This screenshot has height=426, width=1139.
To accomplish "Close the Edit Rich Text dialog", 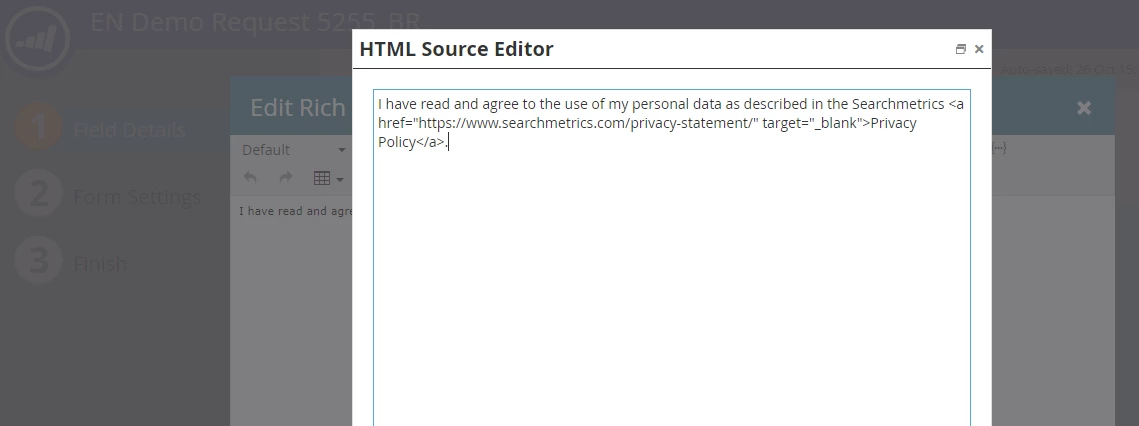I will click(1084, 108).
